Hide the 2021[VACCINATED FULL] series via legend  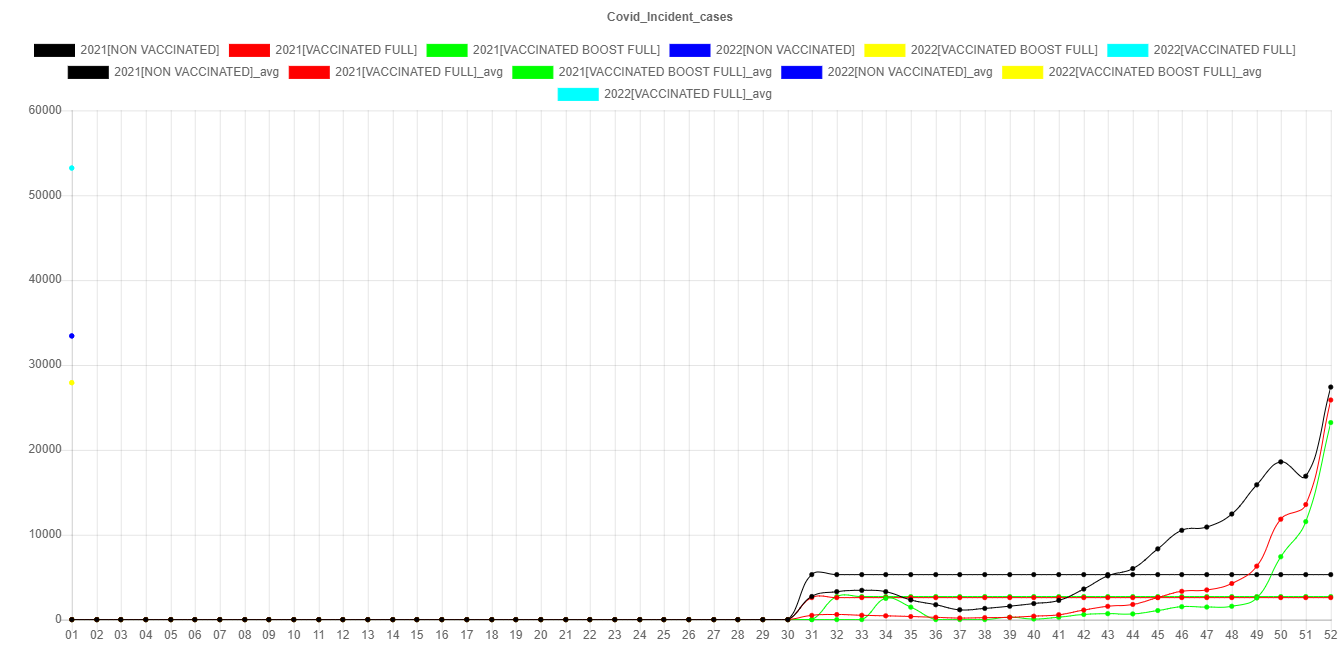(345, 50)
